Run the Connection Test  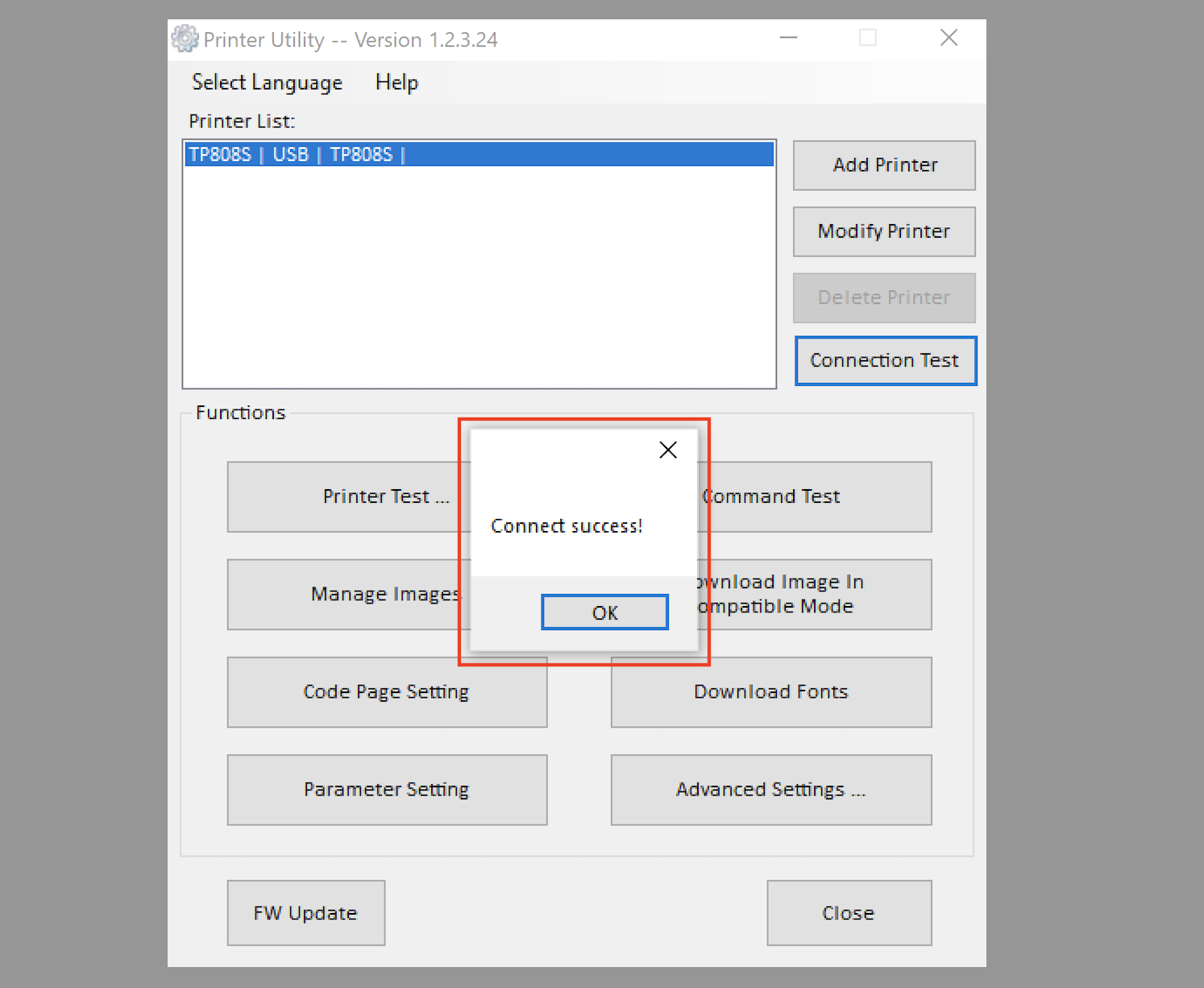(x=885, y=361)
